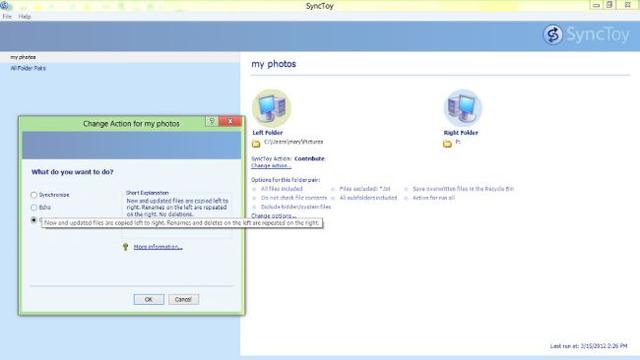The image size is (640, 360).
Task: Click the "my photos" heading in right pane
Action: 273,64
